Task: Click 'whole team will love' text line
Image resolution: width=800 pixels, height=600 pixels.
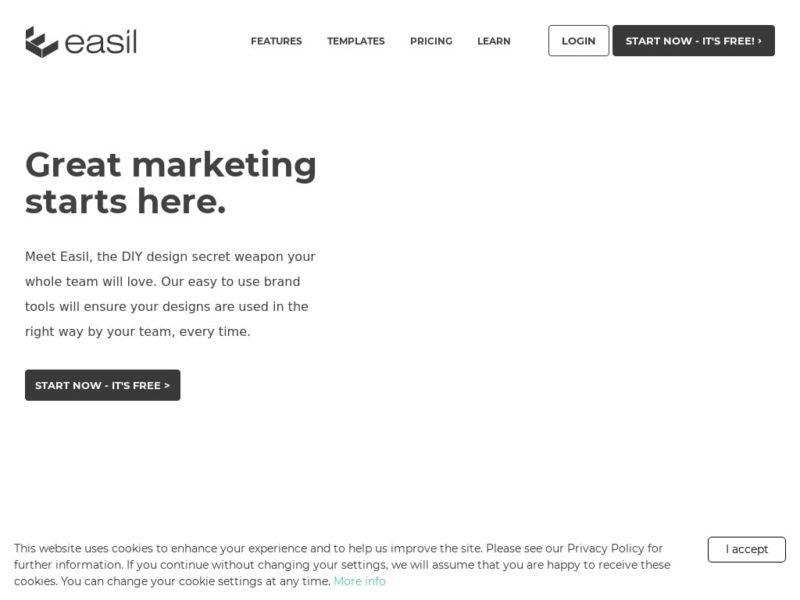Action: coord(90,282)
